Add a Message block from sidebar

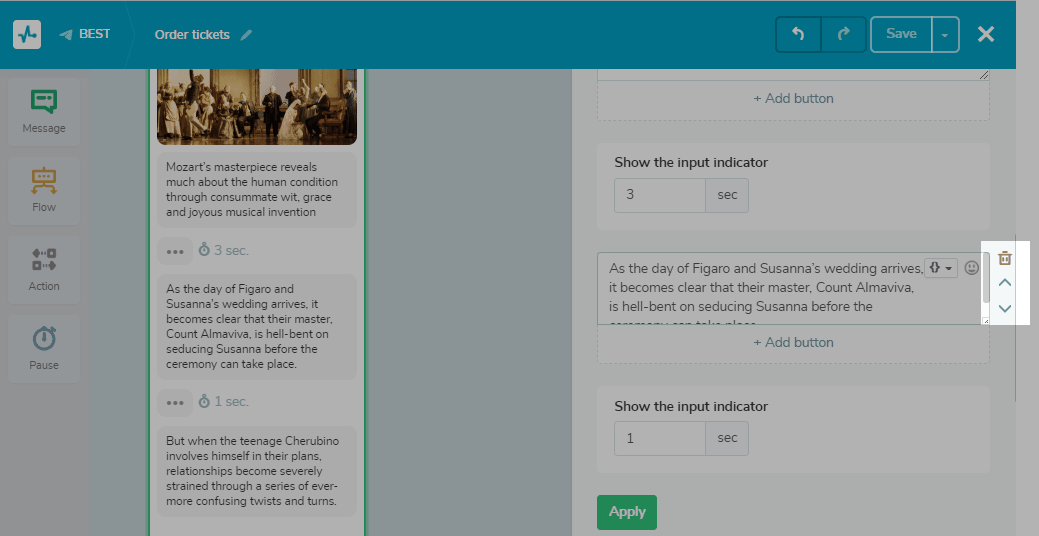click(44, 109)
